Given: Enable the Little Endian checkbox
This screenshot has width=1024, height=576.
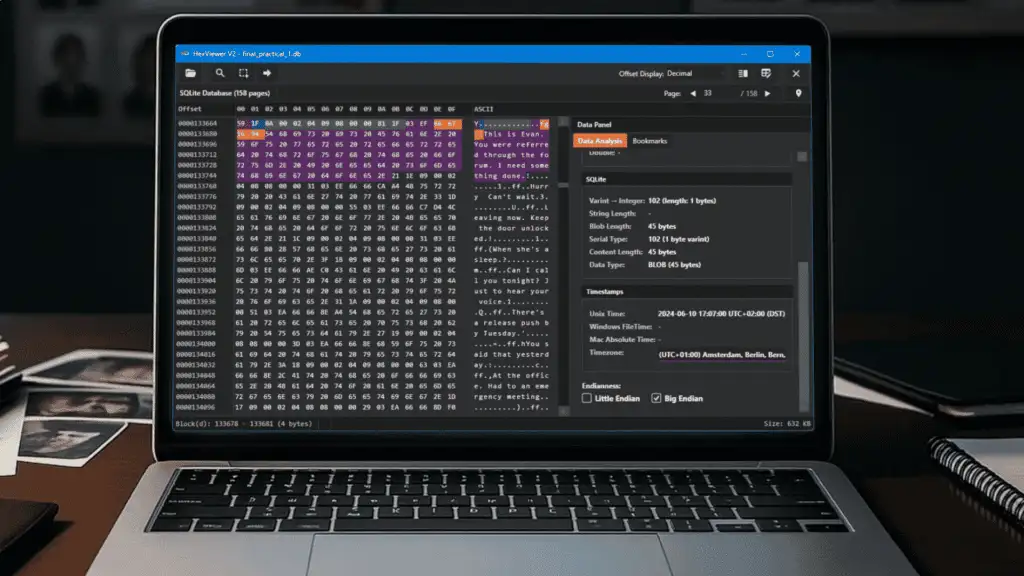Looking at the screenshot, I should pos(587,398).
